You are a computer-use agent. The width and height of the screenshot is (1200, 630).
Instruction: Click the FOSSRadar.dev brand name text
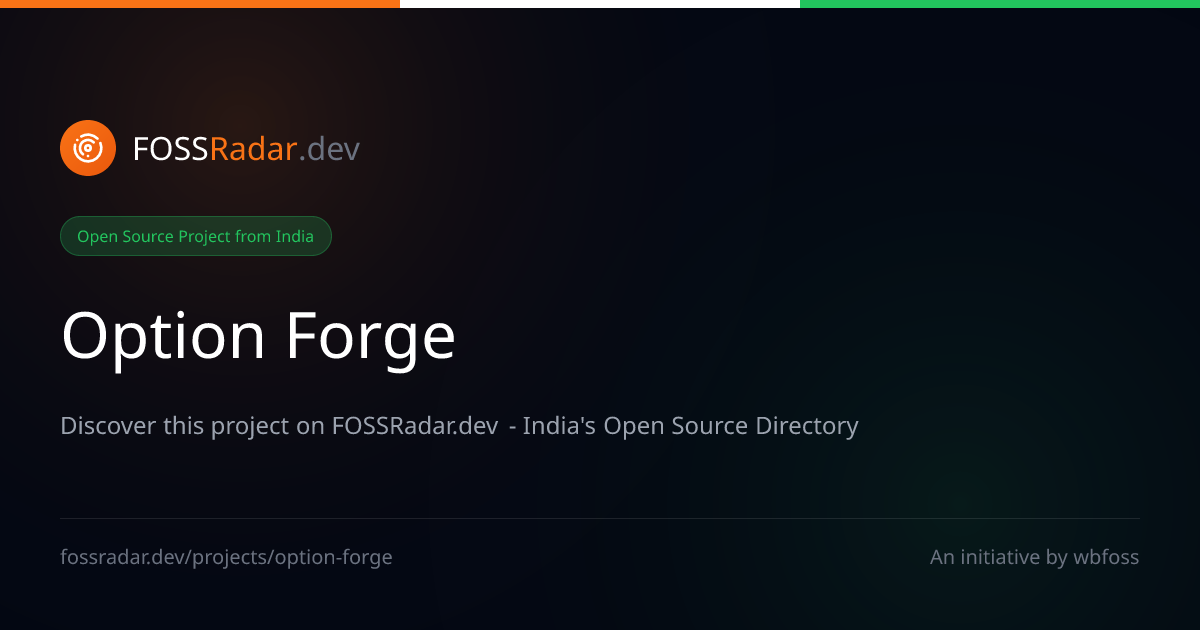(246, 149)
